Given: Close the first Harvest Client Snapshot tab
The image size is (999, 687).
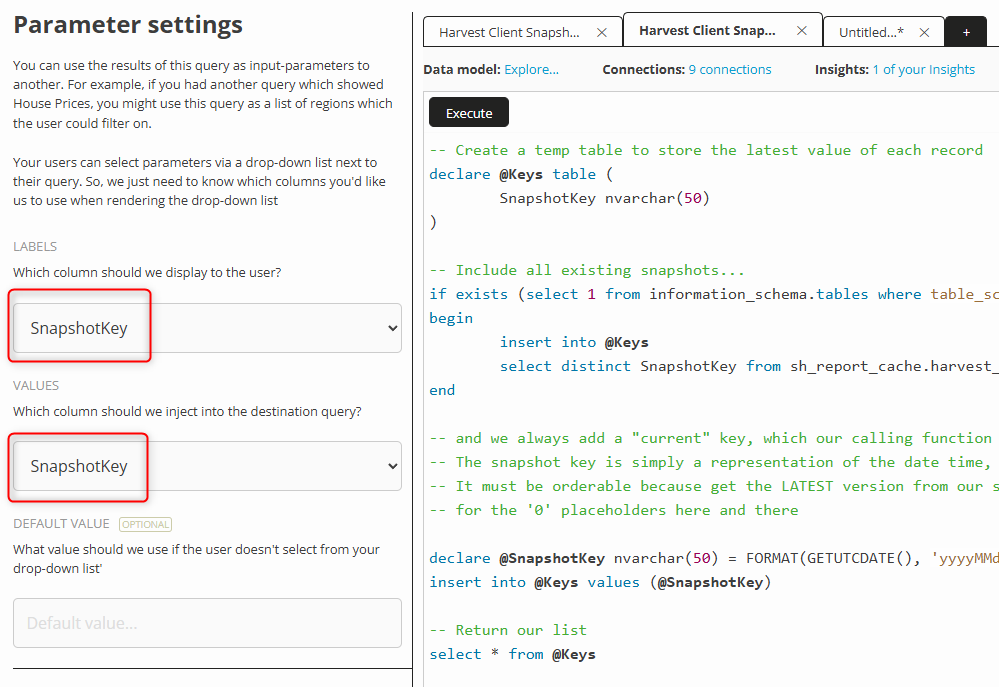Looking at the screenshot, I should [x=601, y=32].
